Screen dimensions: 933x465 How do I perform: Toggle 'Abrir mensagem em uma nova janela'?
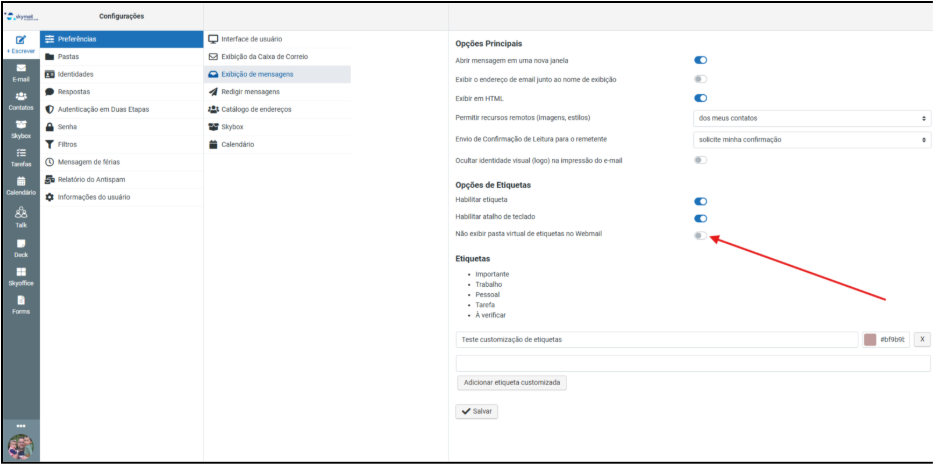tap(700, 61)
